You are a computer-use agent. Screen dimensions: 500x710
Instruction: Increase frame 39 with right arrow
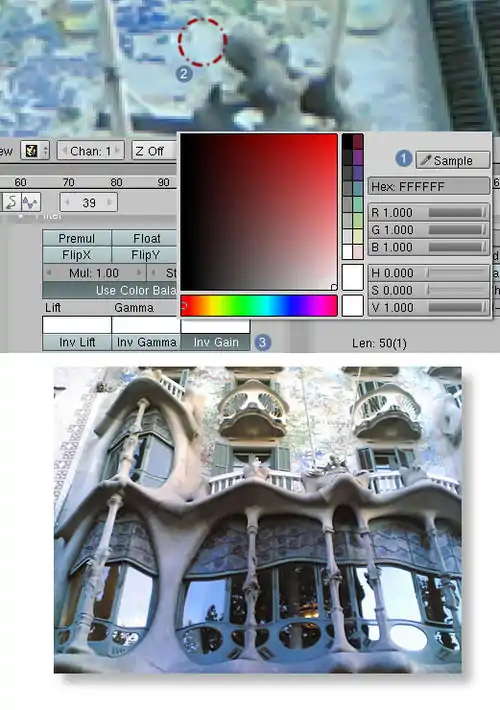(109, 202)
